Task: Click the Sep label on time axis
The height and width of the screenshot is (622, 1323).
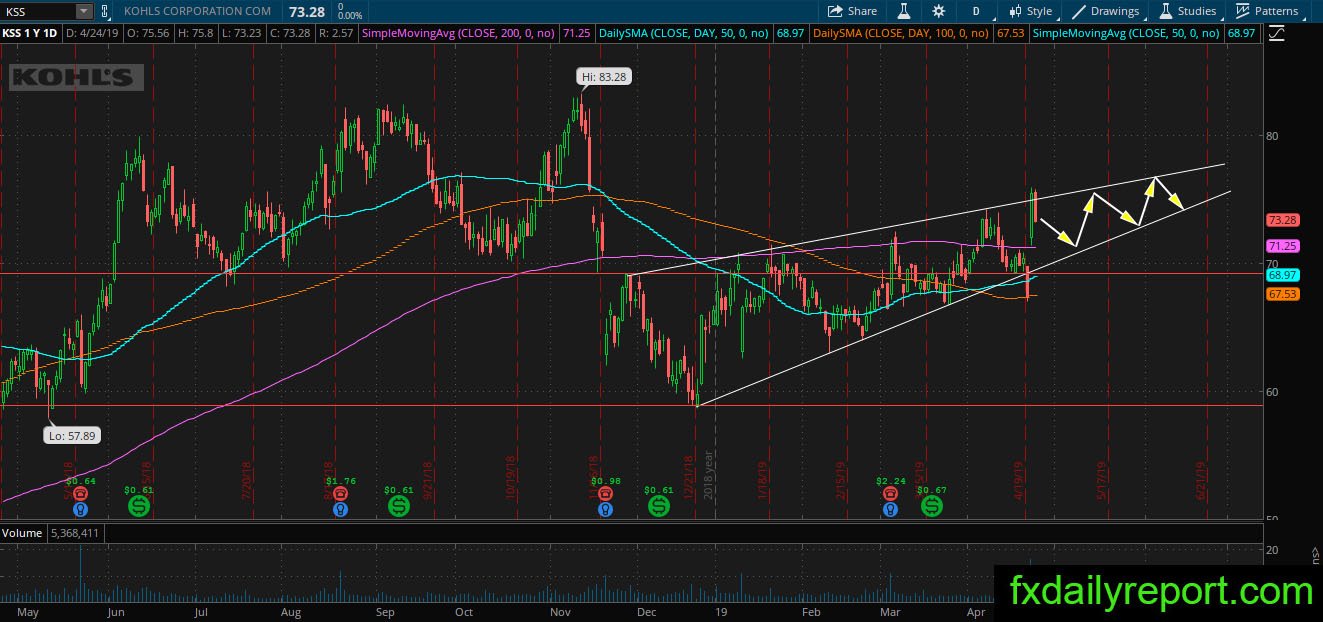Action: pos(385,611)
